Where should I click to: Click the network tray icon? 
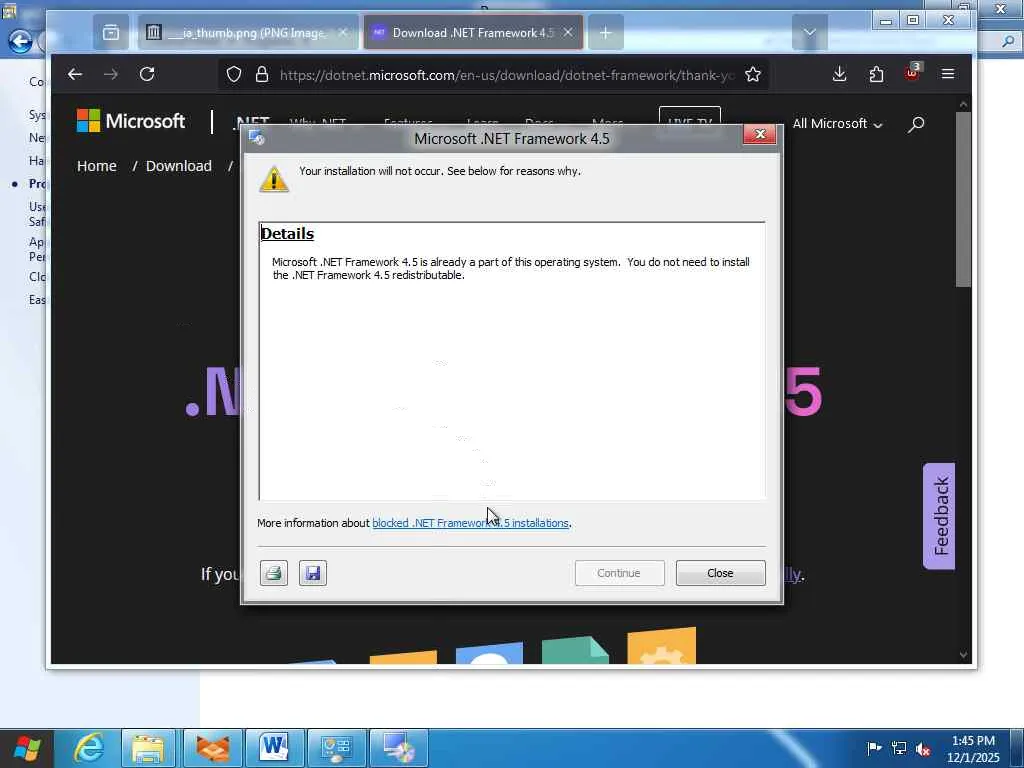pyautogui.click(x=899, y=748)
